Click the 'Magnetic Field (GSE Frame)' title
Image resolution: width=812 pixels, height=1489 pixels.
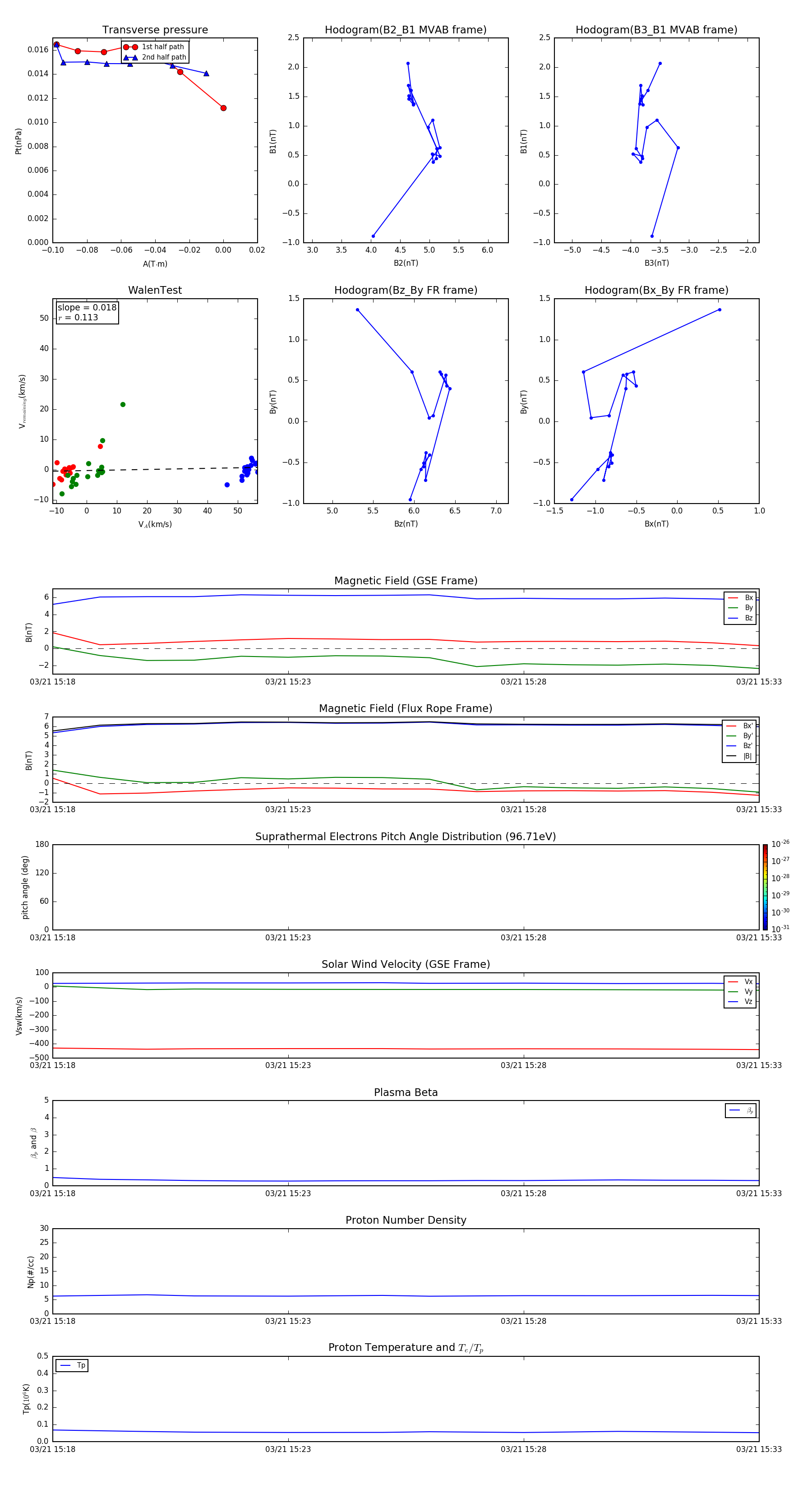406,581
